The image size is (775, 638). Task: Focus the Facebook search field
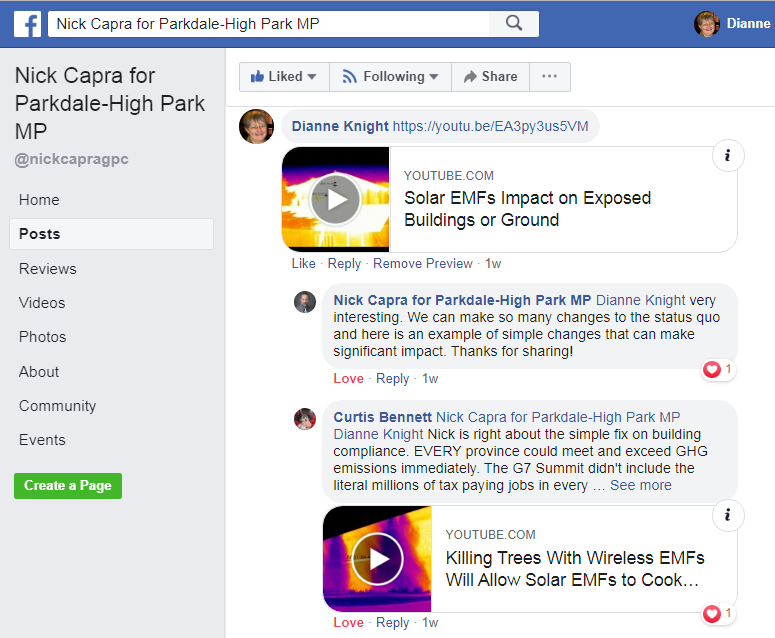click(268, 24)
